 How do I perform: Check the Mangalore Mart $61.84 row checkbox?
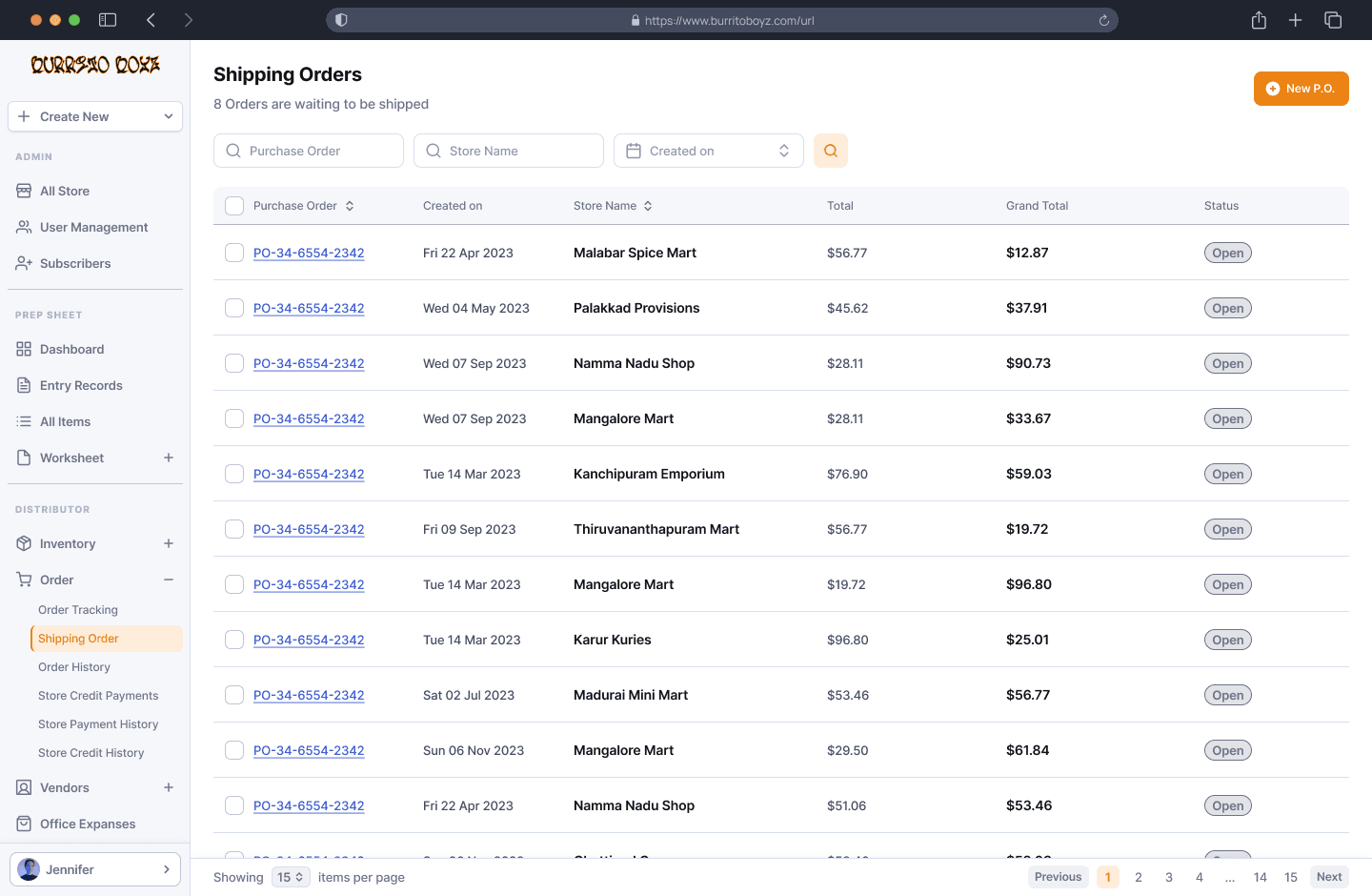click(234, 750)
